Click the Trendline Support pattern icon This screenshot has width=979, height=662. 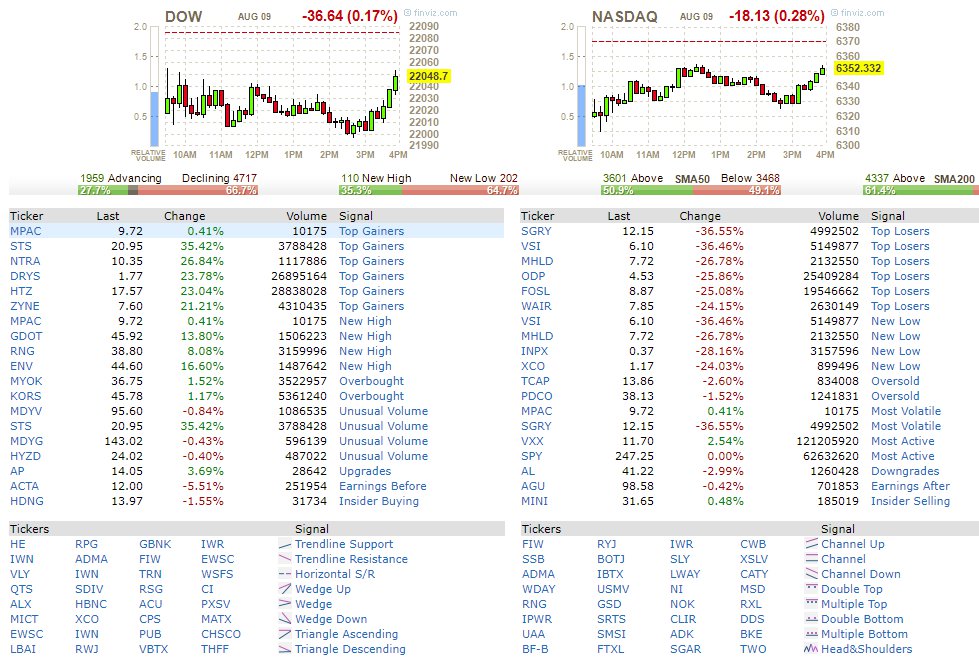285,544
